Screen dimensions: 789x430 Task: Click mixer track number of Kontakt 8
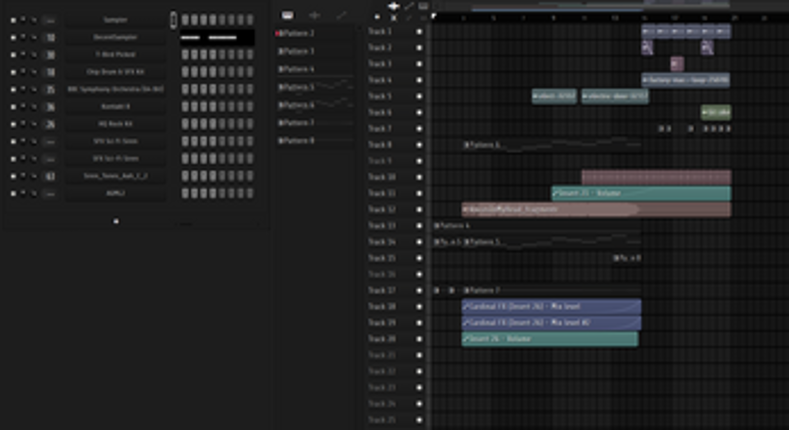50,107
